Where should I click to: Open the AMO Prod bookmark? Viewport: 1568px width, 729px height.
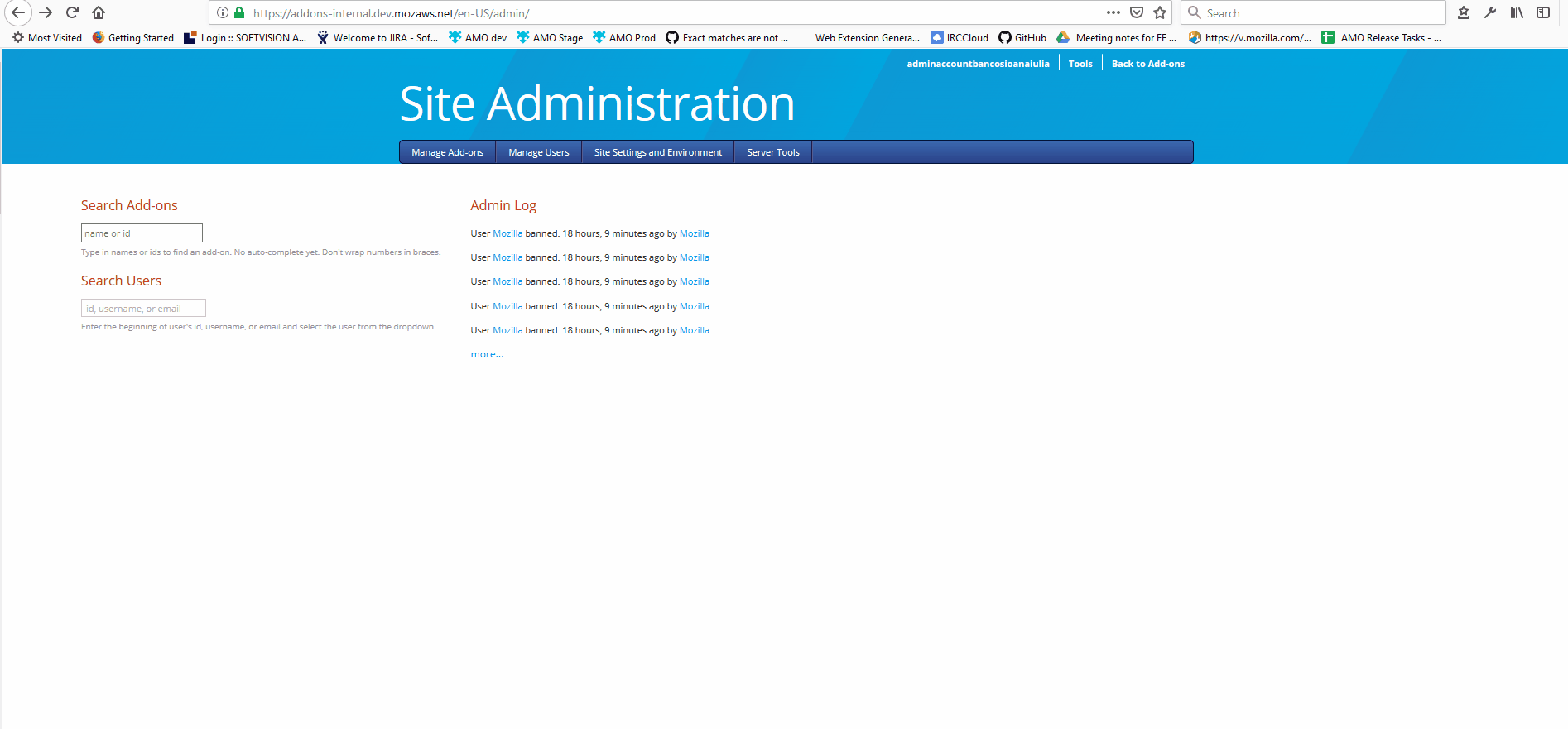pyautogui.click(x=624, y=37)
